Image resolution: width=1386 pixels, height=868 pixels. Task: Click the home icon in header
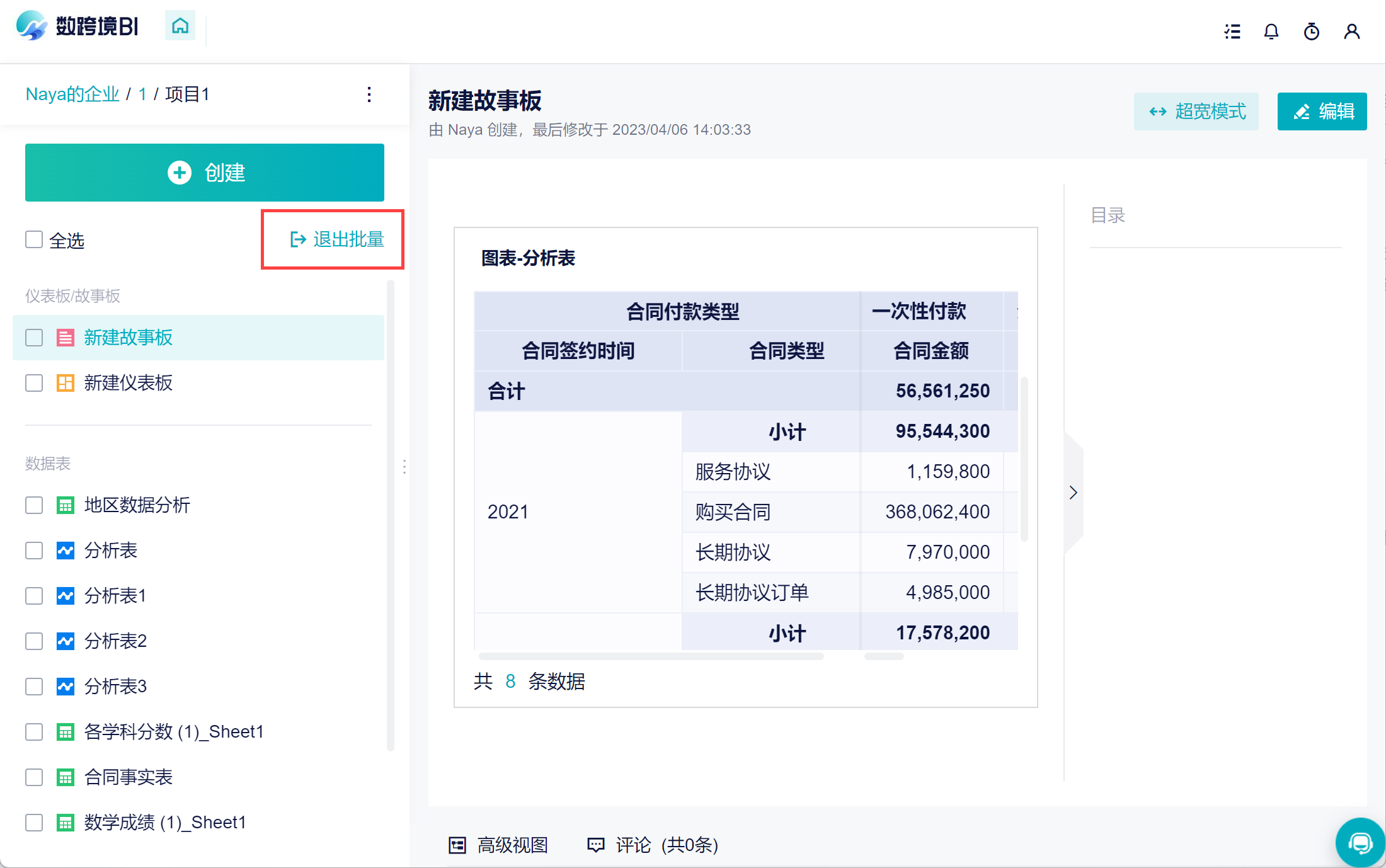point(180,26)
